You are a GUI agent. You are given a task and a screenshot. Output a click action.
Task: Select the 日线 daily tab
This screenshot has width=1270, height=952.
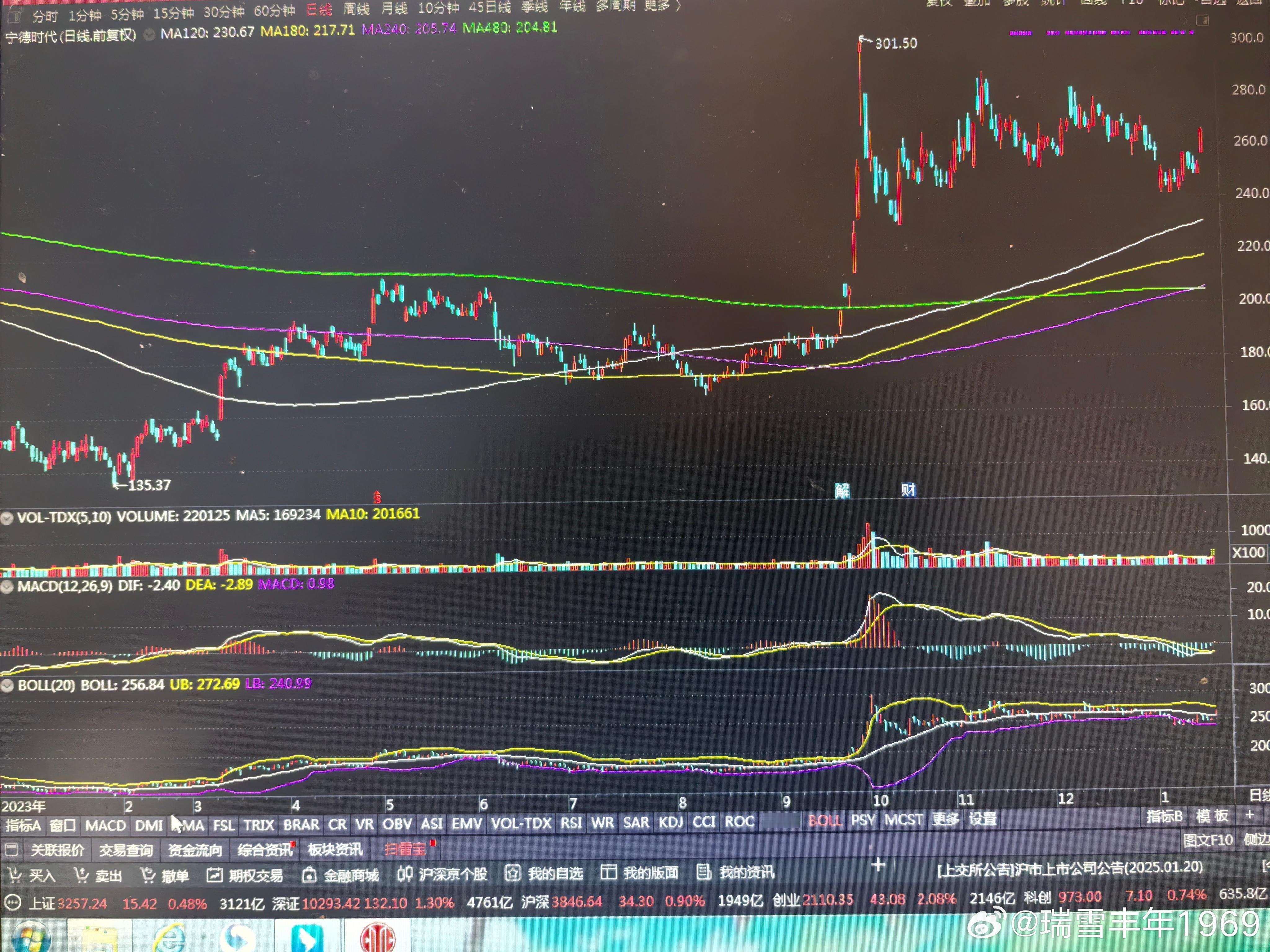[x=319, y=9]
